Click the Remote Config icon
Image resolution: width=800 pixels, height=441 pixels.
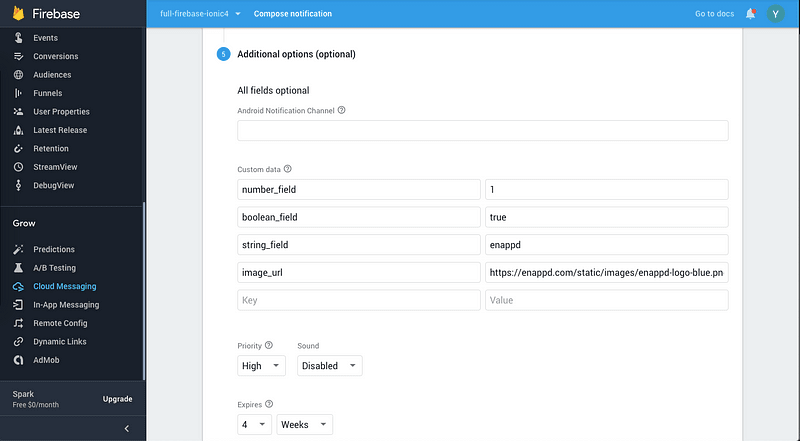click(18, 323)
